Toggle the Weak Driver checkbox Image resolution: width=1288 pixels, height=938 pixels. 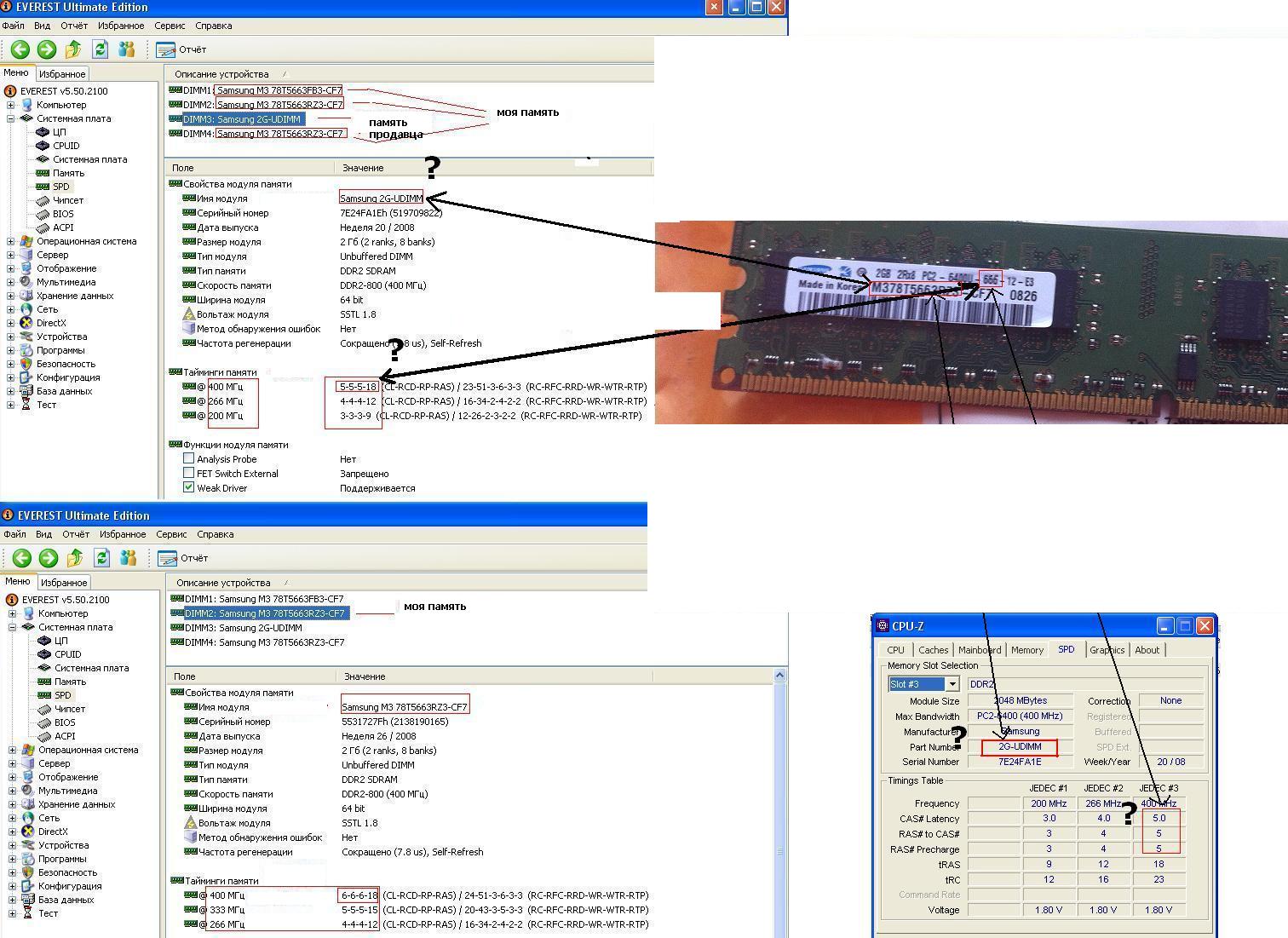click(189, 487)
